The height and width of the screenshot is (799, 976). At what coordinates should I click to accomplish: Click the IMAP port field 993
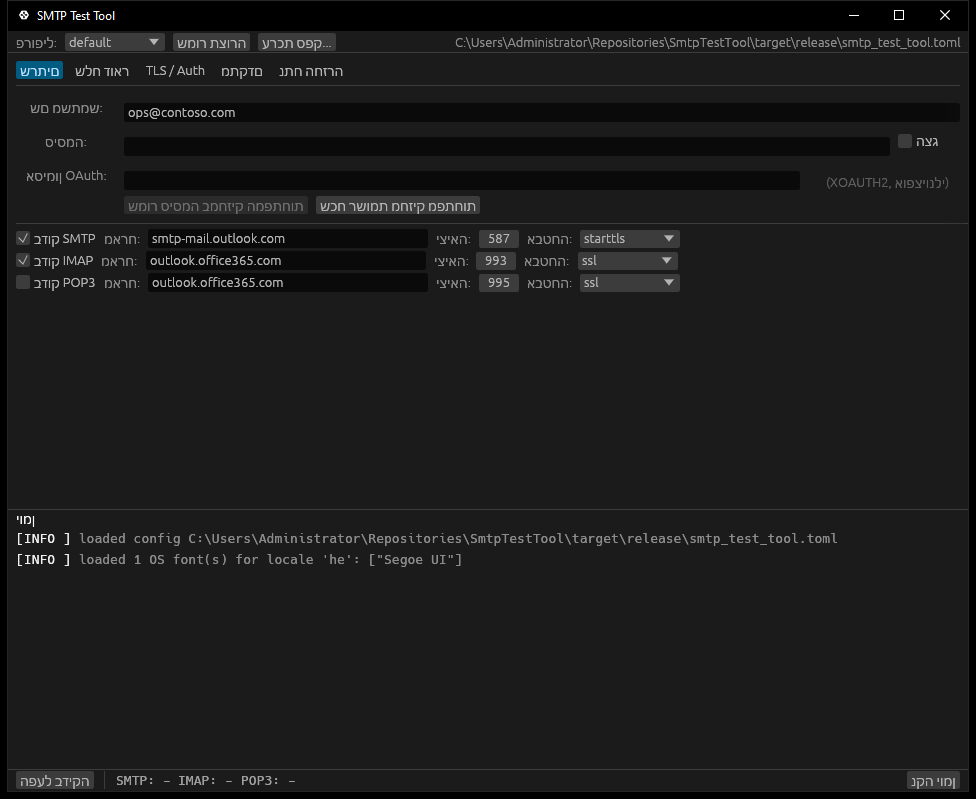pyautogui.click(x=495, y=261)
